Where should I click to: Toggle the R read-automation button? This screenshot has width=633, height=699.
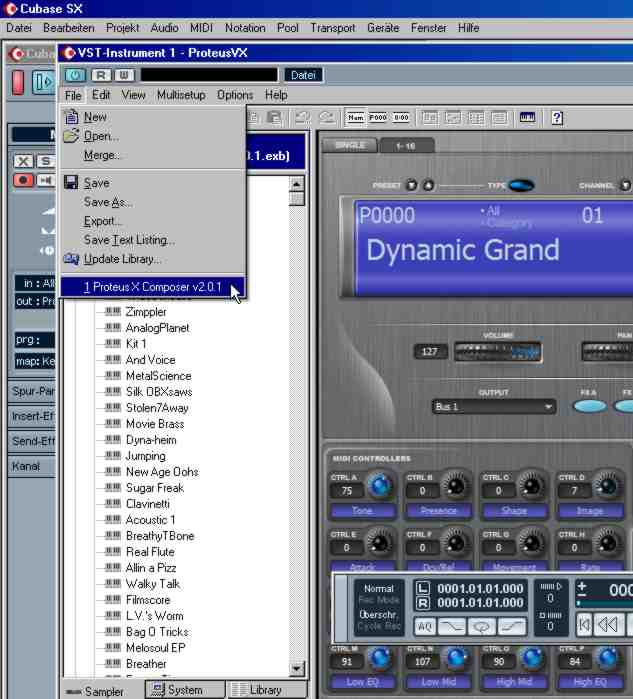click(101, 75)
